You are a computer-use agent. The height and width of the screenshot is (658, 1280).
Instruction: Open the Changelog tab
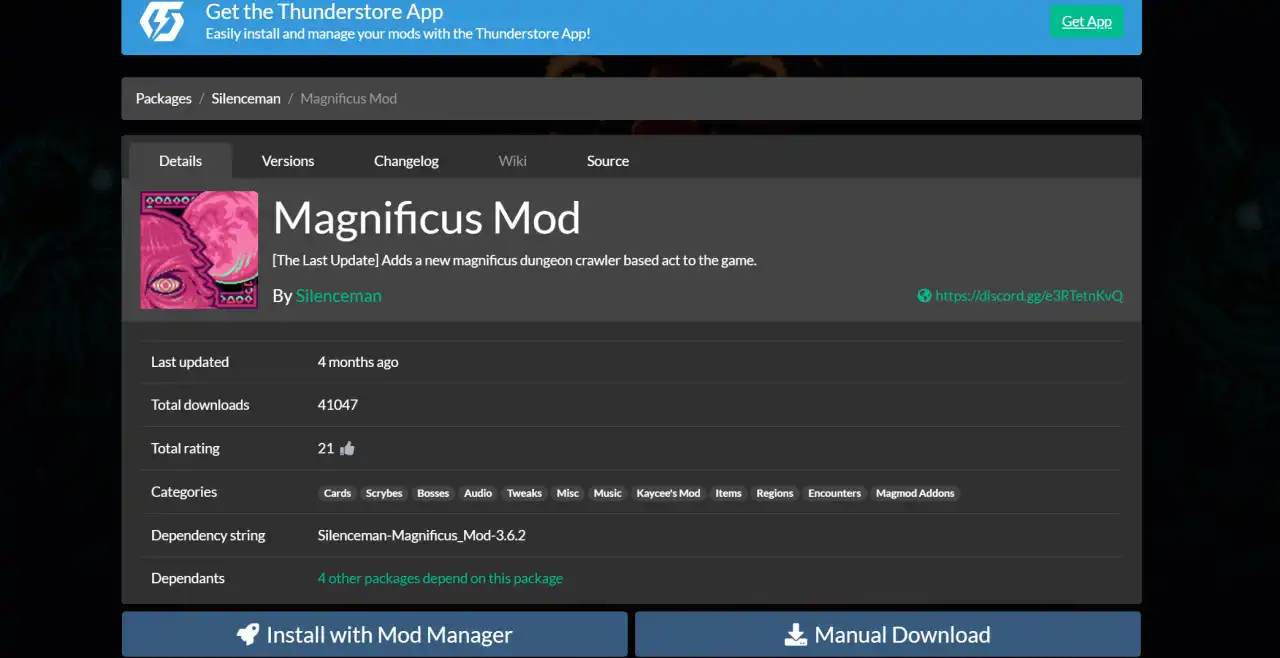click(x=406, y=161)
